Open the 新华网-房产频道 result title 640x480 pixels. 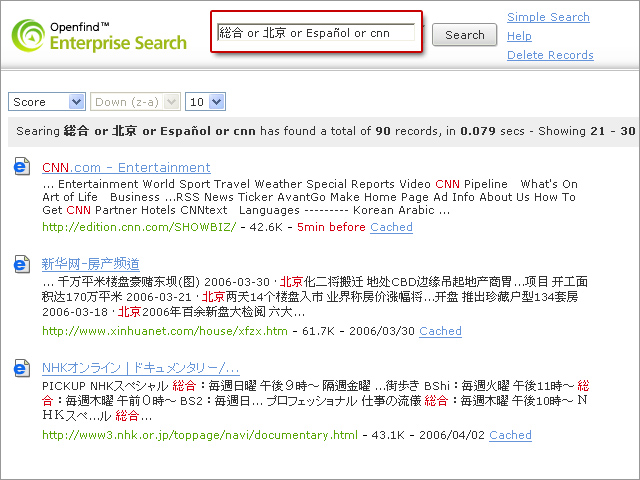(x=91, y=264)
